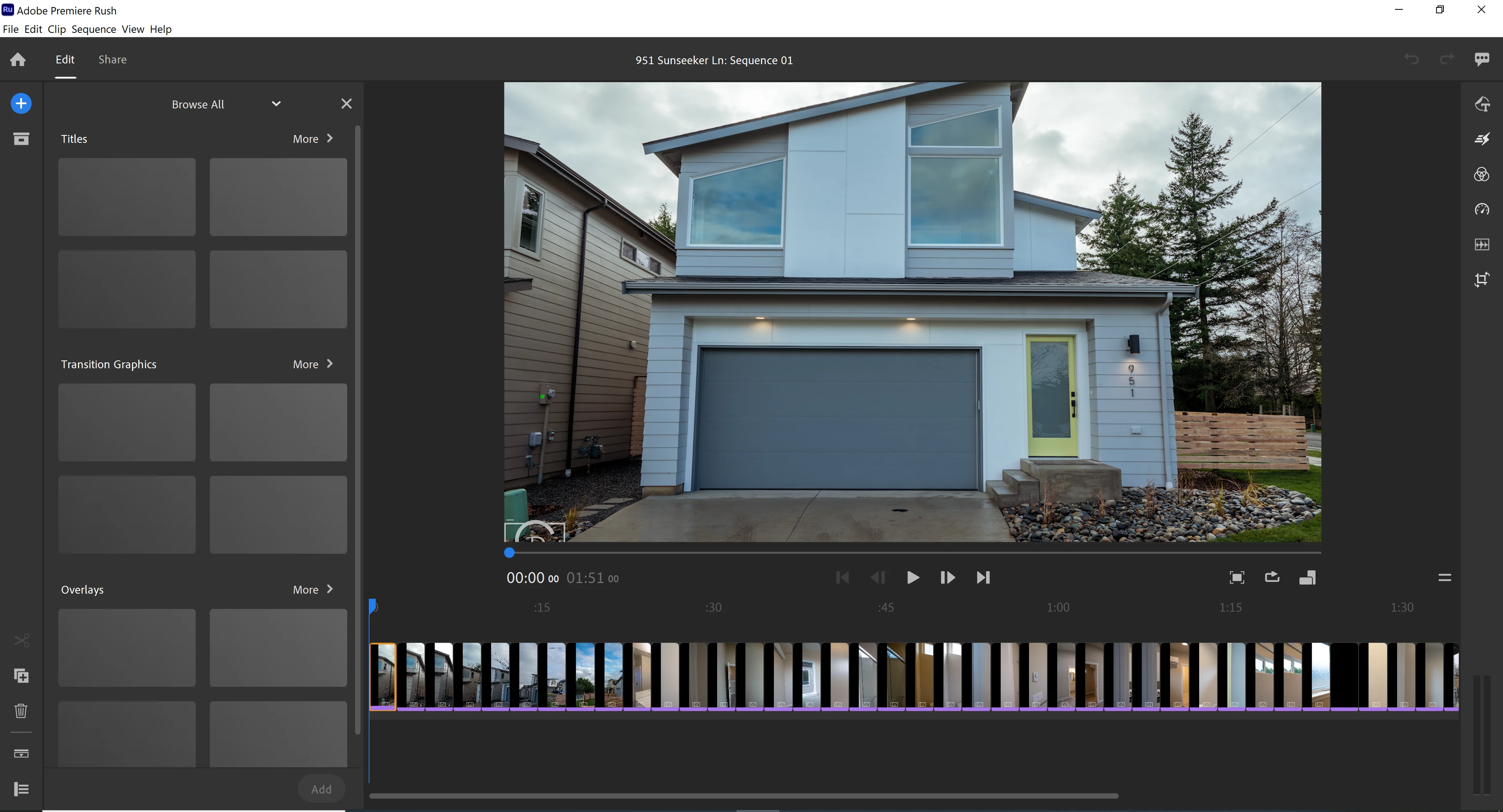Viewport: 1503px width, 812px height.
Task: Toggle full screen preview button
Action: (1236, 578)
